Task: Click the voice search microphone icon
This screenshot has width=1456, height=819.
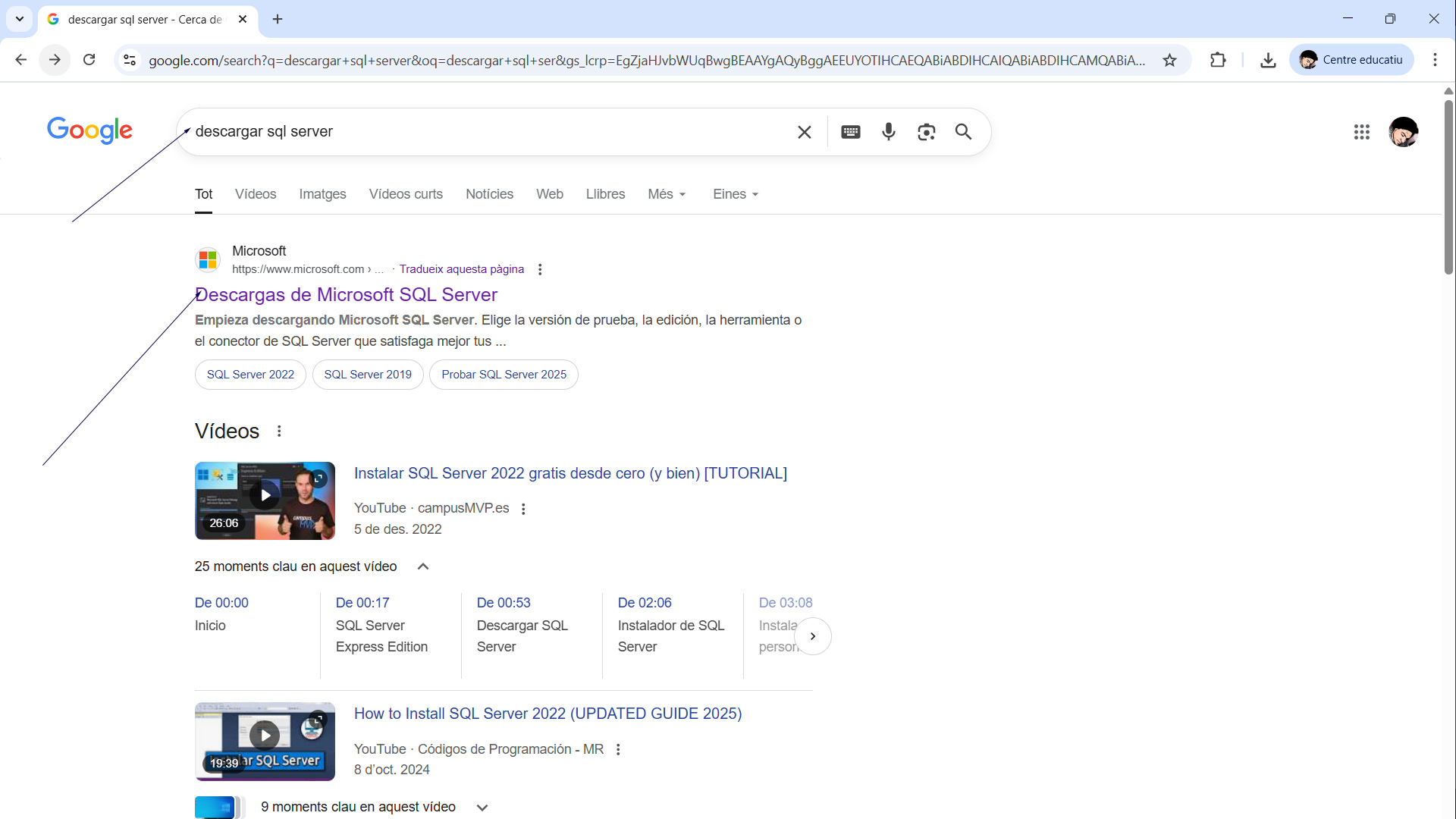Action: [889, 132]
